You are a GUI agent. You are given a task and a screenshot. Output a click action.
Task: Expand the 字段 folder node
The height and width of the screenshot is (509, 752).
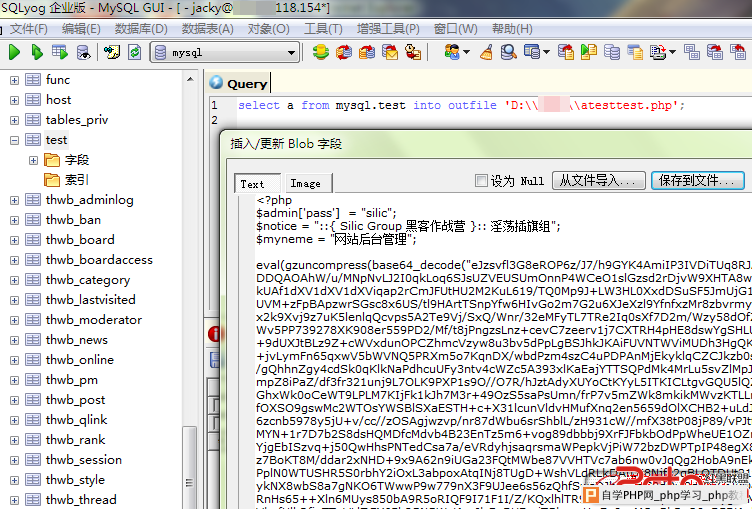(33, 160)
